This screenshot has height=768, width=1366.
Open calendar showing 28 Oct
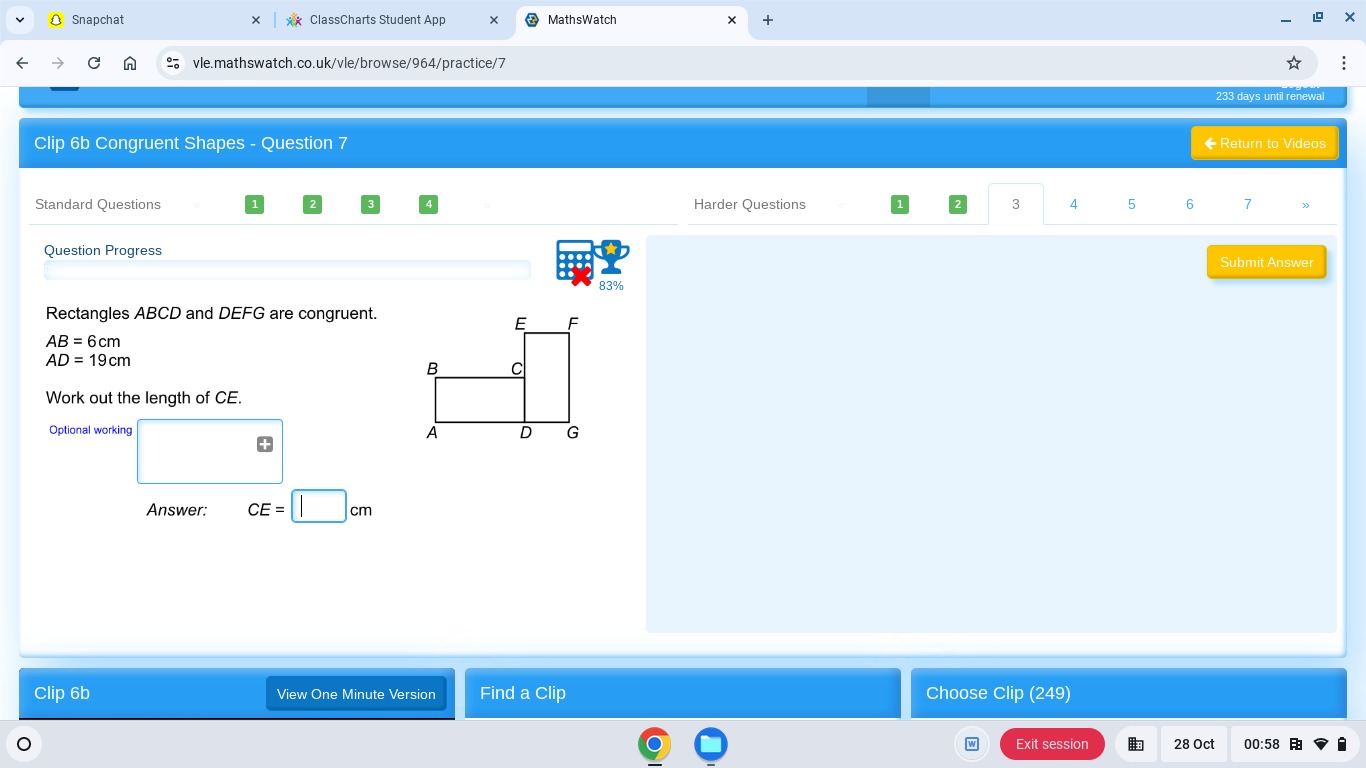click(x=1194, y=744)
